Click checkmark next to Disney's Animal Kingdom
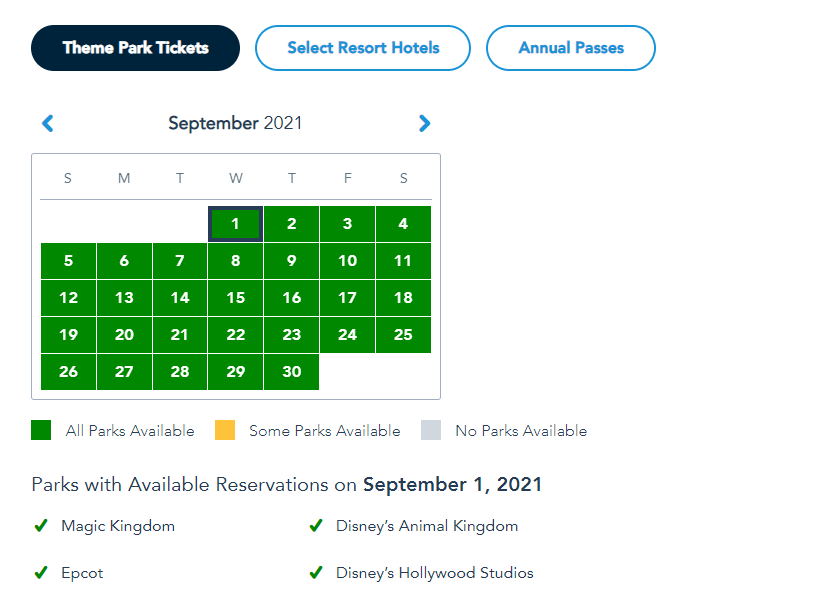The height and width of the screenshot is (613, 830). [316, 526]
